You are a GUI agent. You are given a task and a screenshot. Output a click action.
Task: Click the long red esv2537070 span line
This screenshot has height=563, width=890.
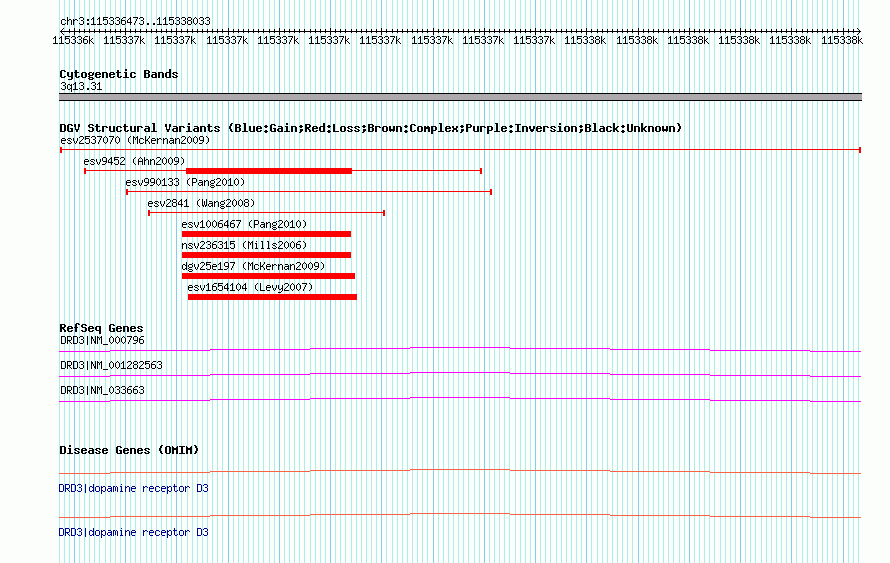click(460, 150)
